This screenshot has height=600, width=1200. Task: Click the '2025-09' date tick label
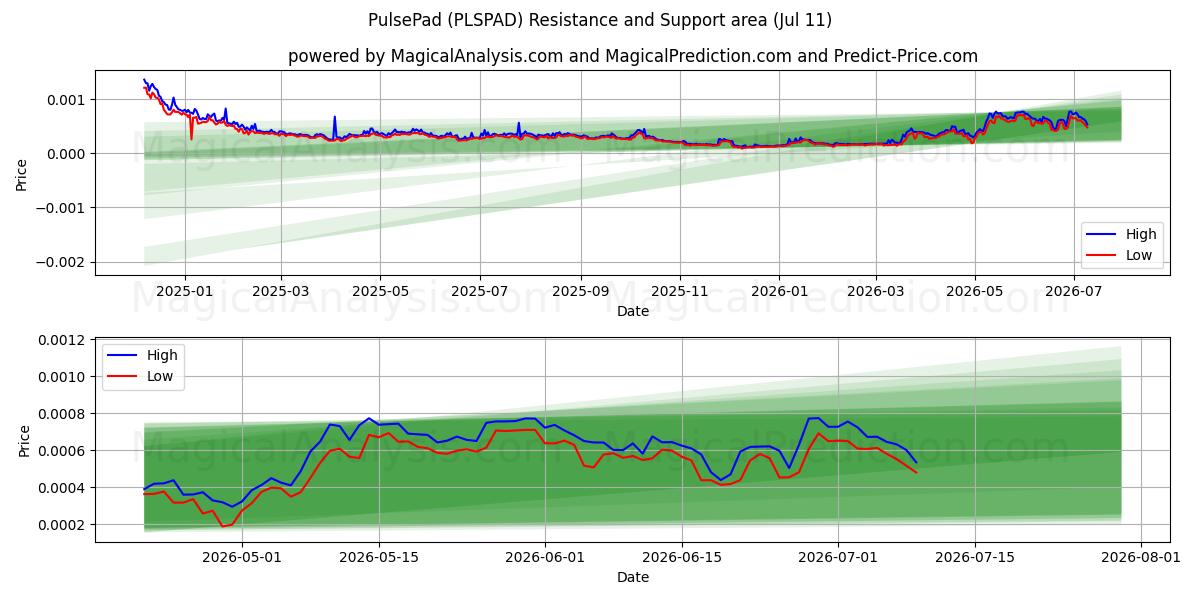point(581,291)
